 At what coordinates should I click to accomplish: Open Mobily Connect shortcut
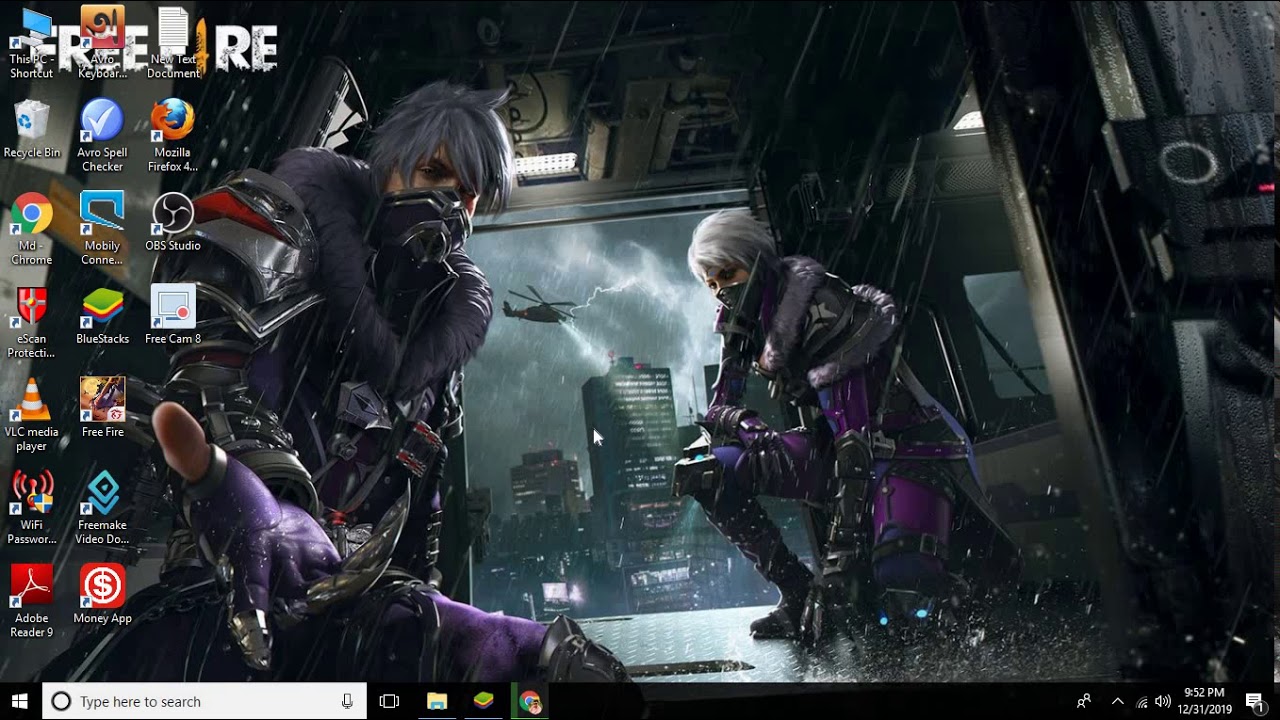point(102,229)
